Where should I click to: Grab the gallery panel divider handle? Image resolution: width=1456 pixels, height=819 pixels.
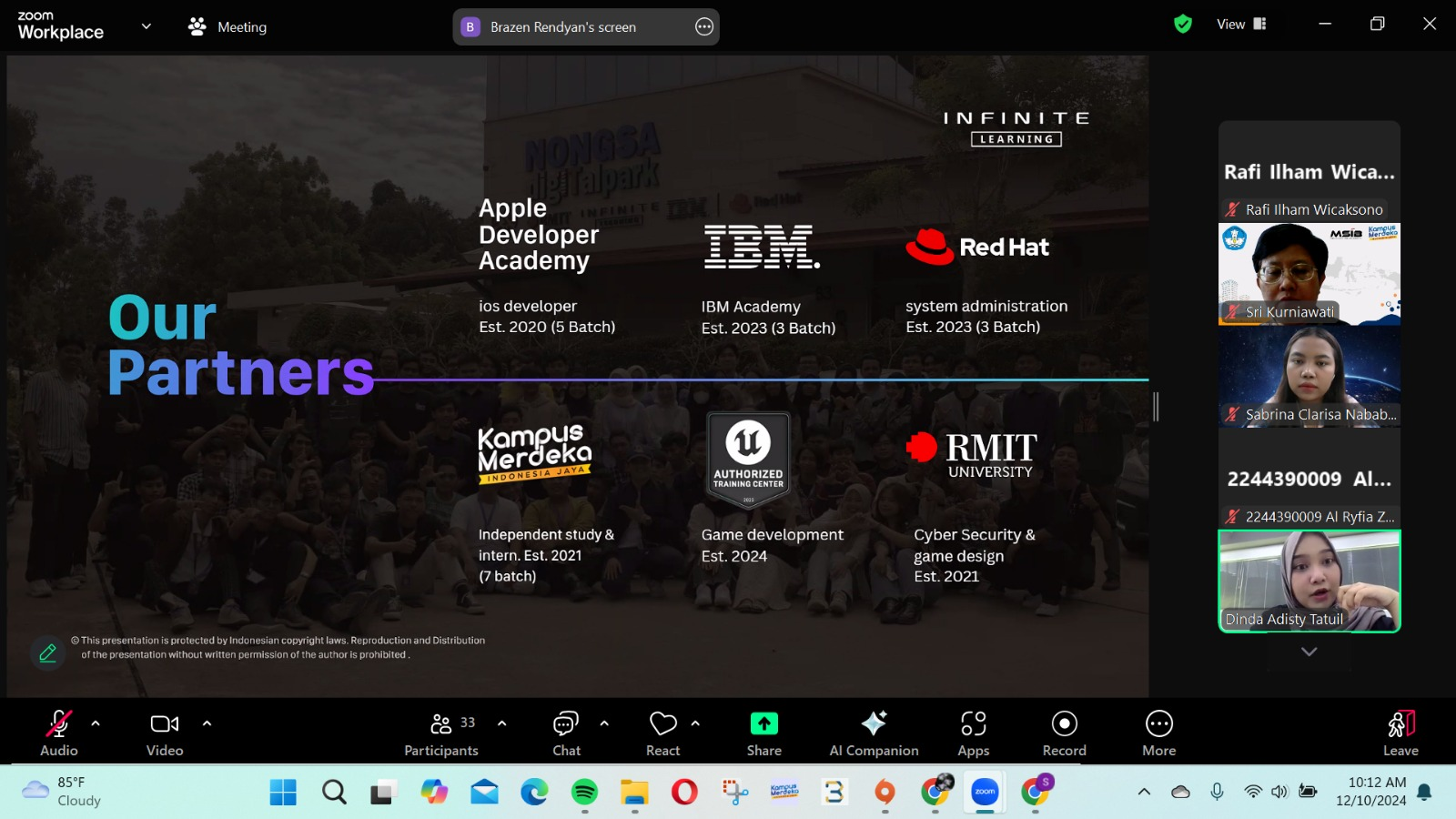(1157, 407)
